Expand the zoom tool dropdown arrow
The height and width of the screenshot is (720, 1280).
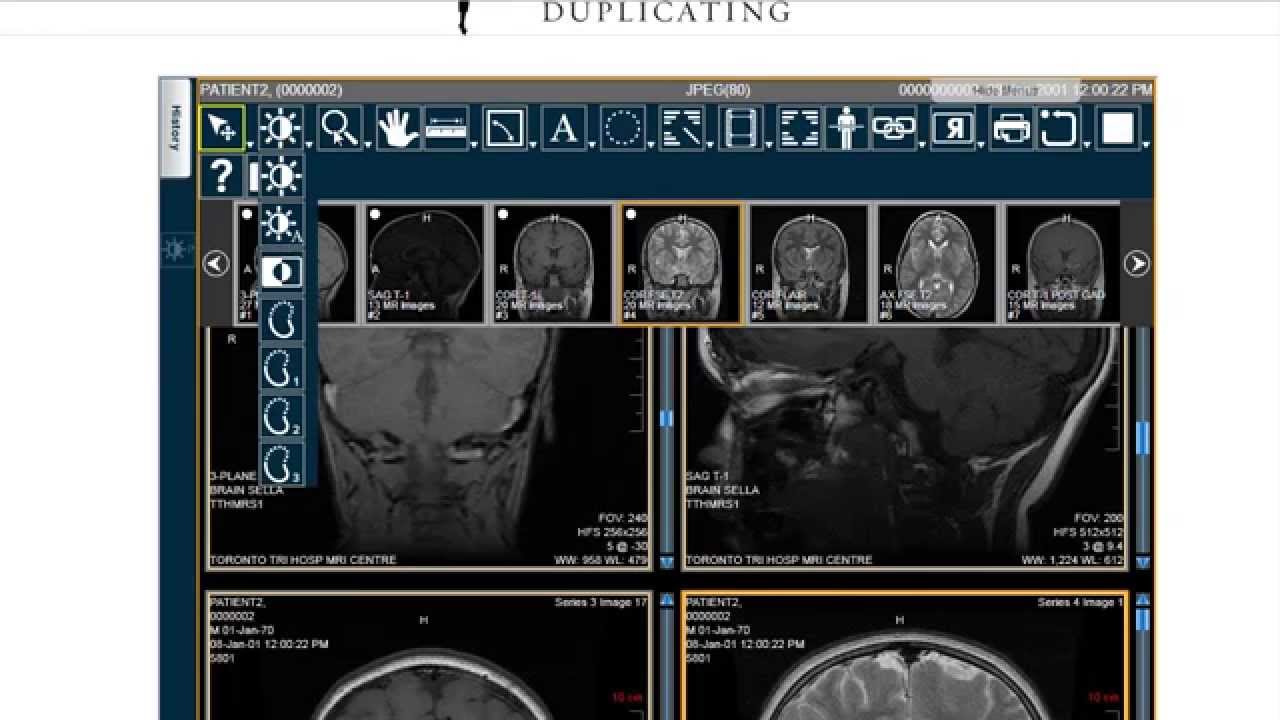[x=368, y=146]
